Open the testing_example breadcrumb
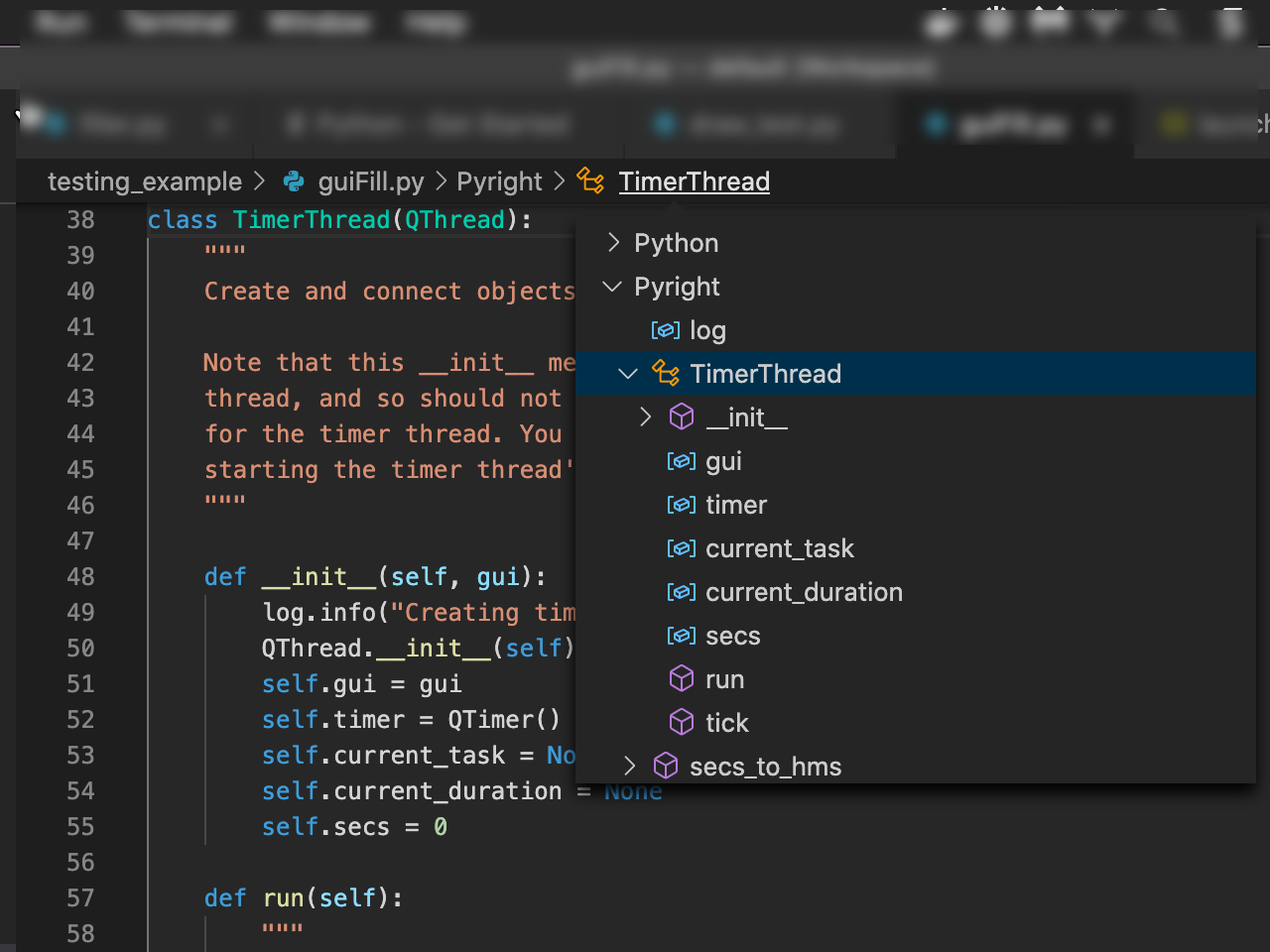This screenshot has width=1270, height=952. tap(145, 181)
